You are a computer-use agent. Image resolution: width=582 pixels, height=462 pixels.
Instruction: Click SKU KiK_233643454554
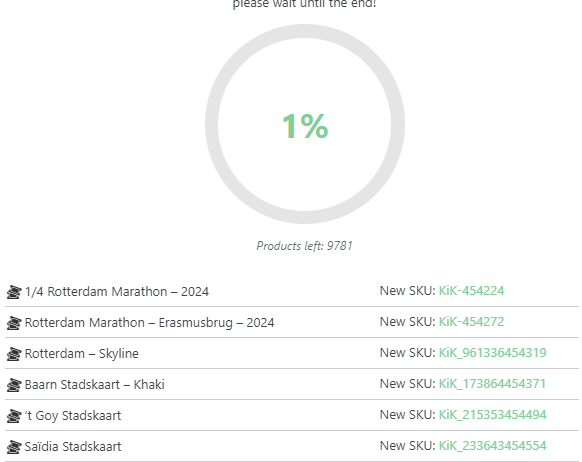click(493, 446)
